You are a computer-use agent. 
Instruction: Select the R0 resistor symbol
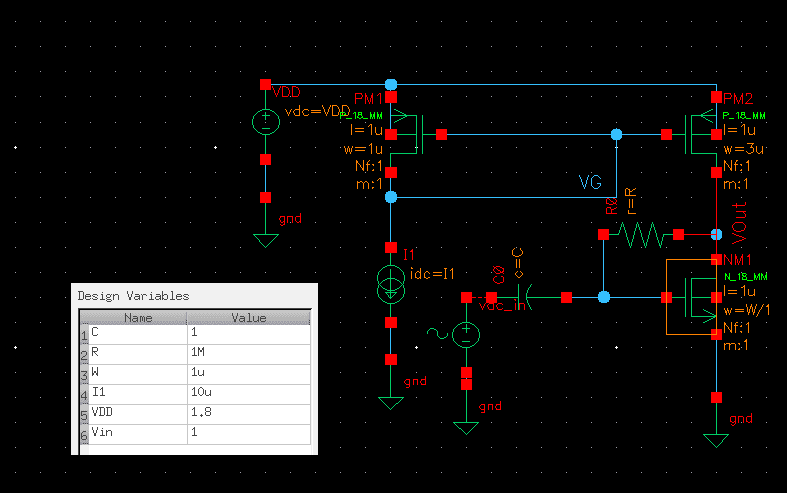pos(641,235)
